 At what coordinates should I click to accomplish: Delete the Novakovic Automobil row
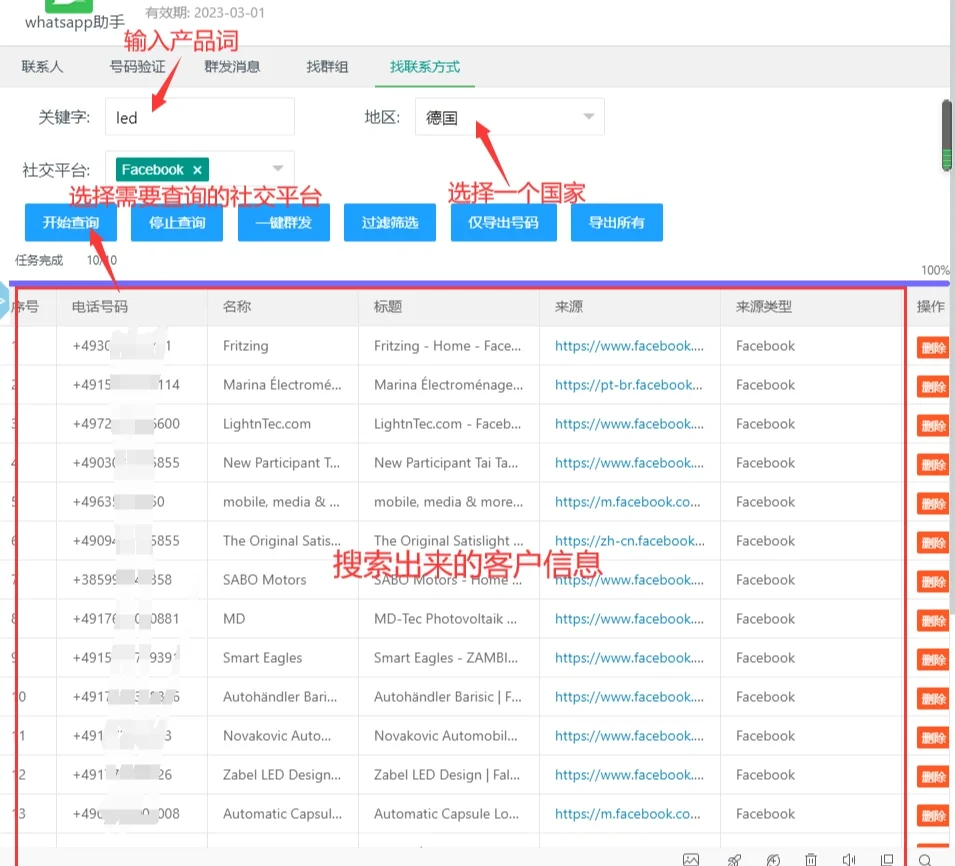pos(932,738)
